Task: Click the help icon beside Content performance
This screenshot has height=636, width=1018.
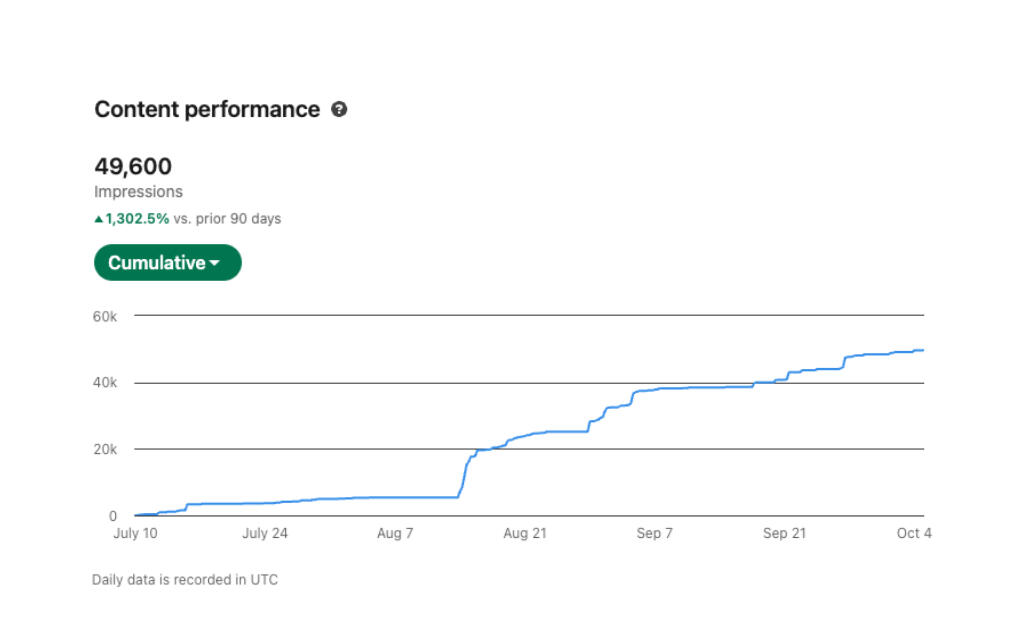Action: pos(339,110)
